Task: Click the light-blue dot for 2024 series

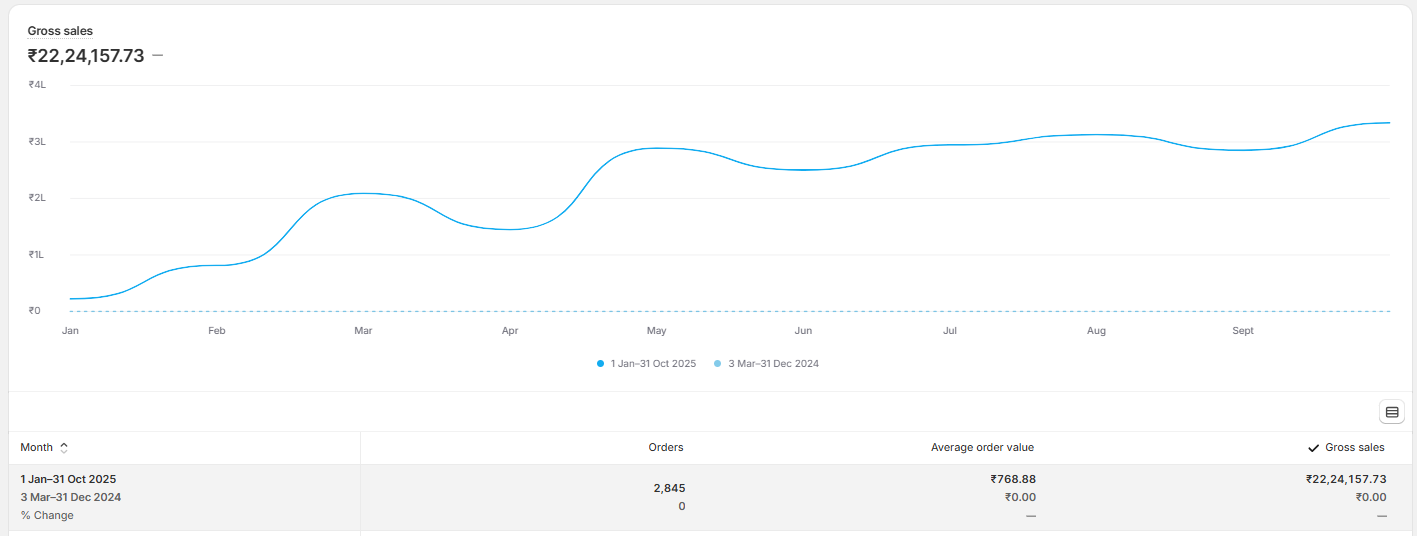Action: pyautogui.click(x=717, y=364)
